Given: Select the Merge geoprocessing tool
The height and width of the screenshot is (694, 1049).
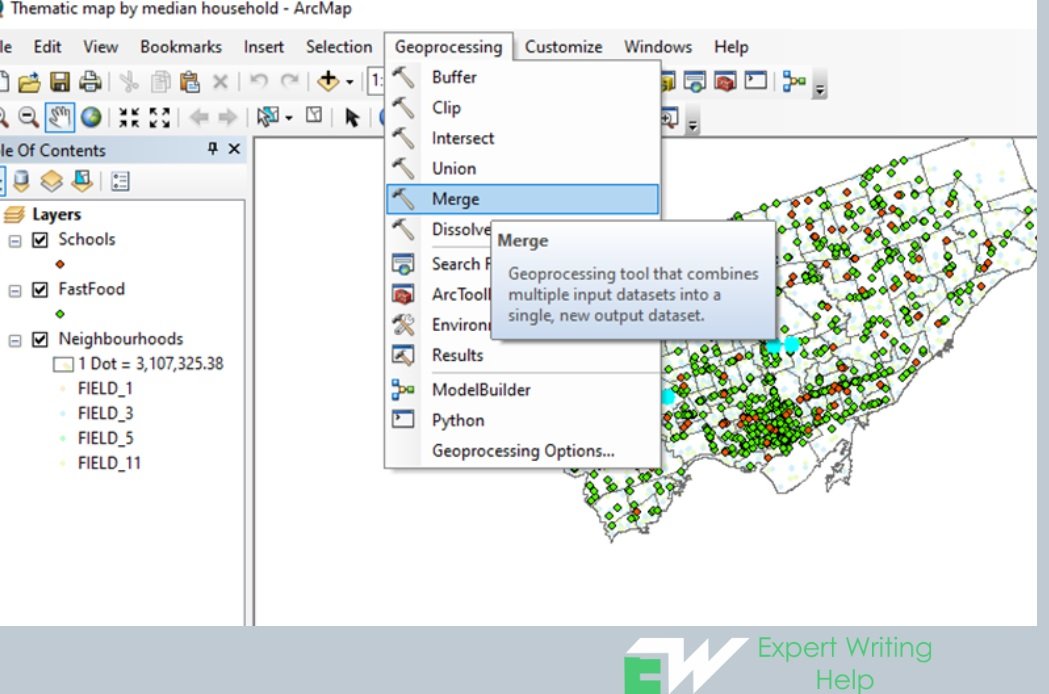Looking at the screenshot, I should [455, 199].
